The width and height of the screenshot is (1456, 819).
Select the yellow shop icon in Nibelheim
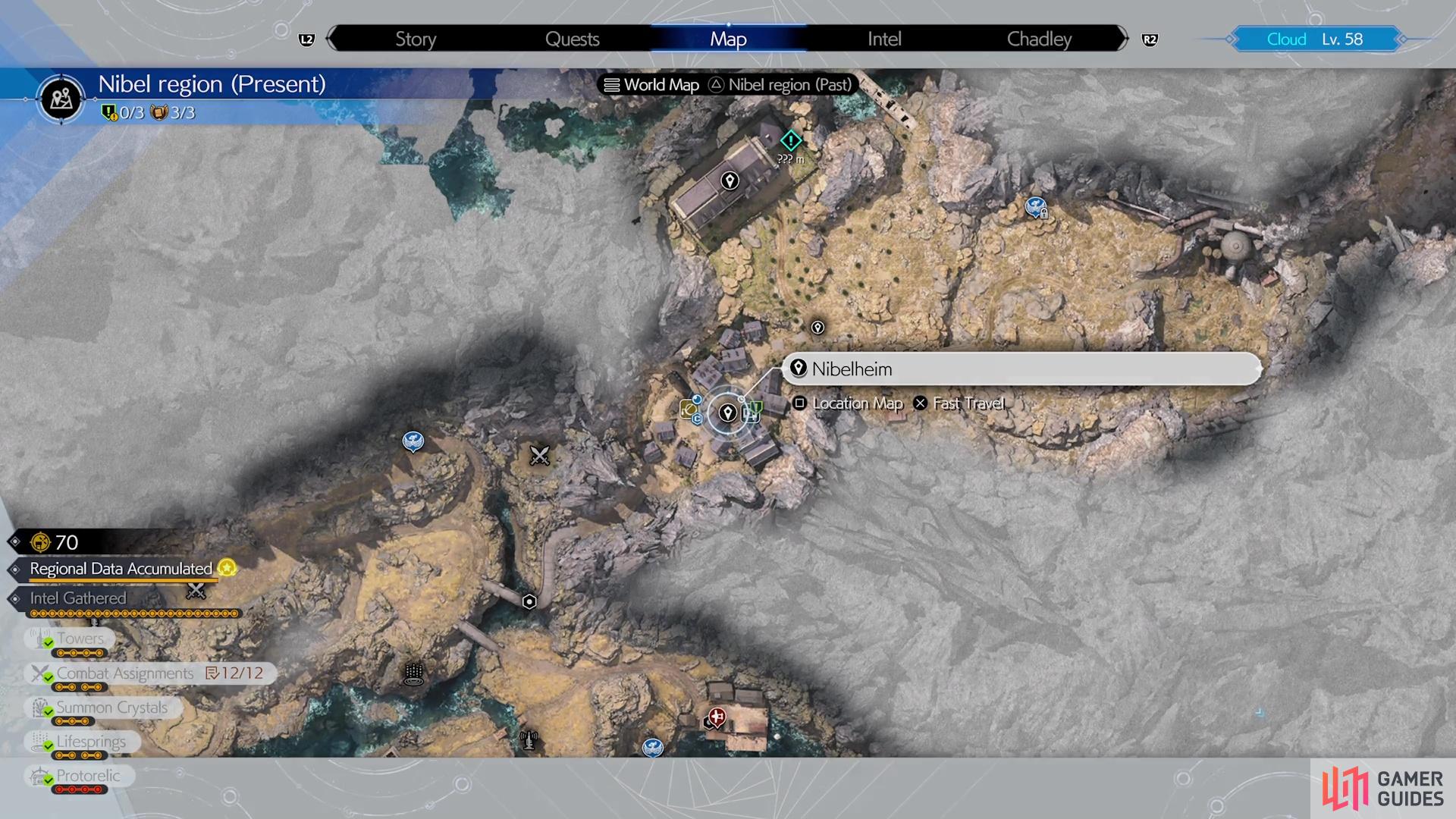(688, 410)
